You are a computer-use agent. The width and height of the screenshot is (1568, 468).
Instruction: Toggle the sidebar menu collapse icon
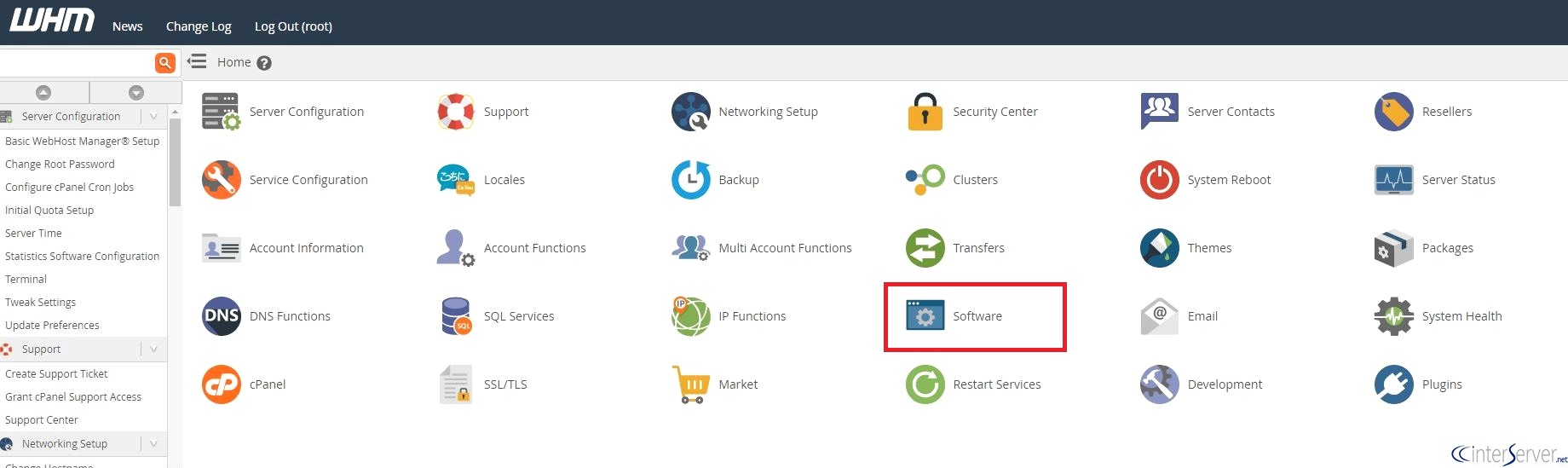pyautogui.click(x=197, y=61)
